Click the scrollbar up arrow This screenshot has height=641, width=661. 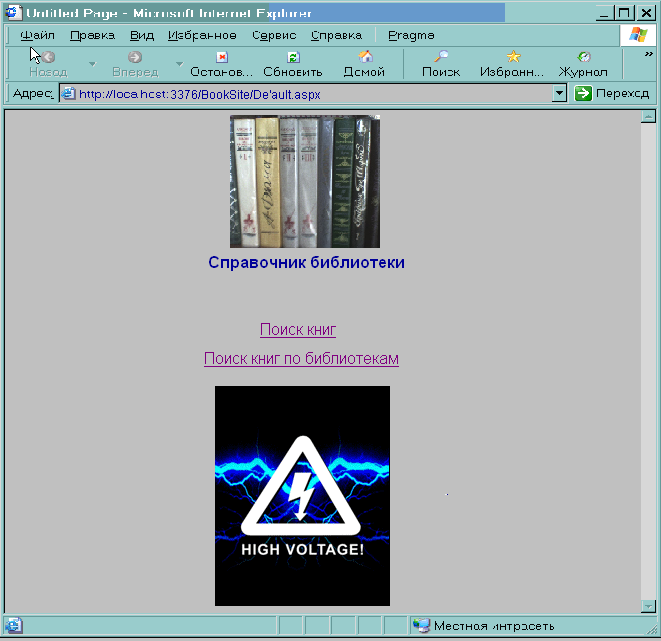tap(648, 116)
